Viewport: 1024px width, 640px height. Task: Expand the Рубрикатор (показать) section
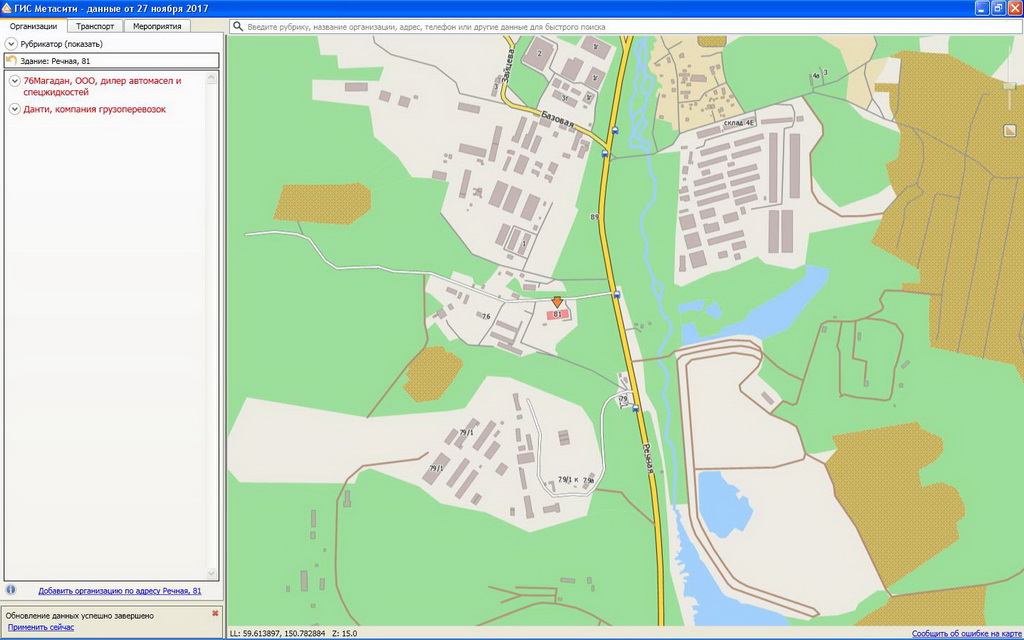click(11, 44)
